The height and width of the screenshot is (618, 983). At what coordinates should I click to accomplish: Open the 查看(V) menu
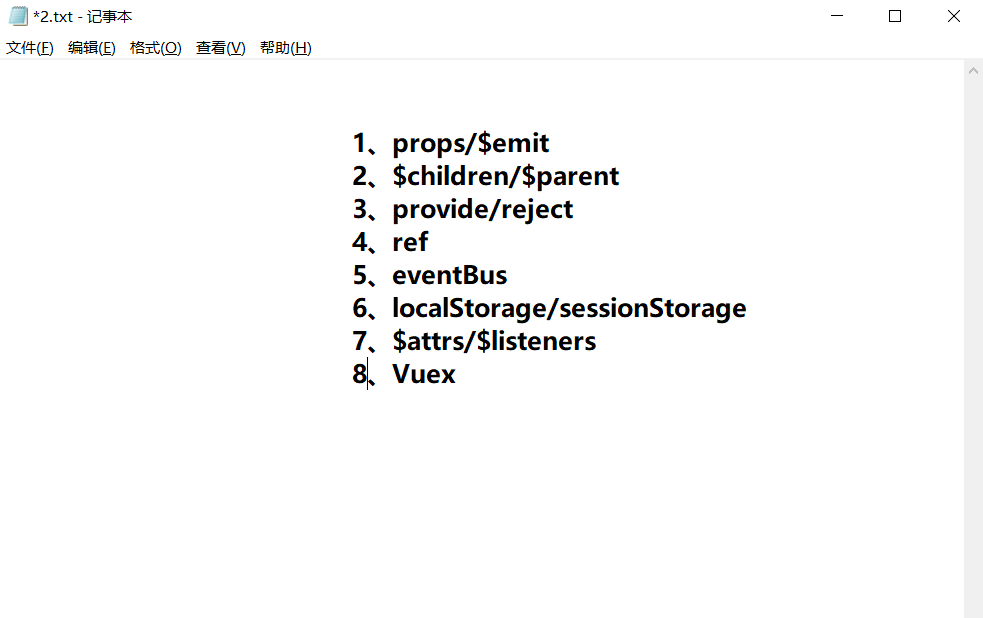click(219, 47)
